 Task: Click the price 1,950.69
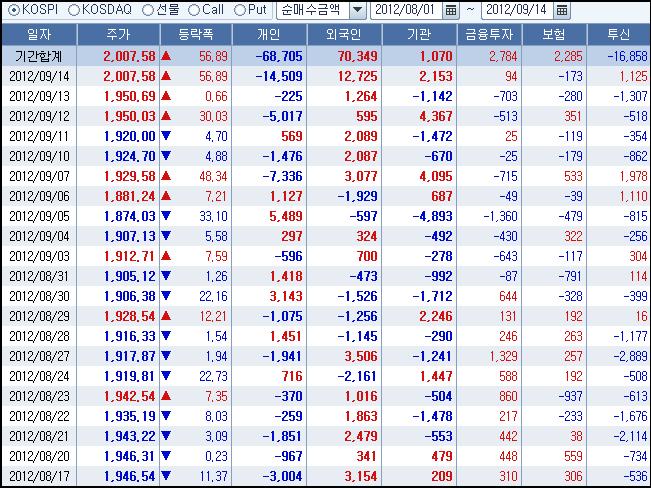pos(130,96)
